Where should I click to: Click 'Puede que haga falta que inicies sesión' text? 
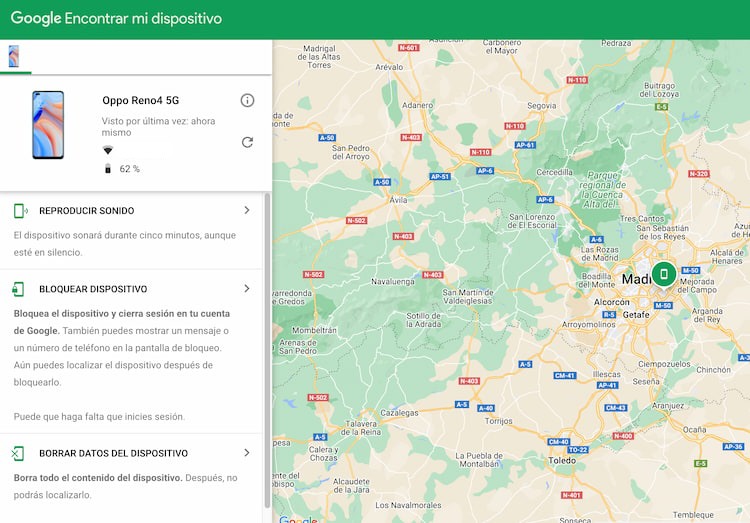99,417
